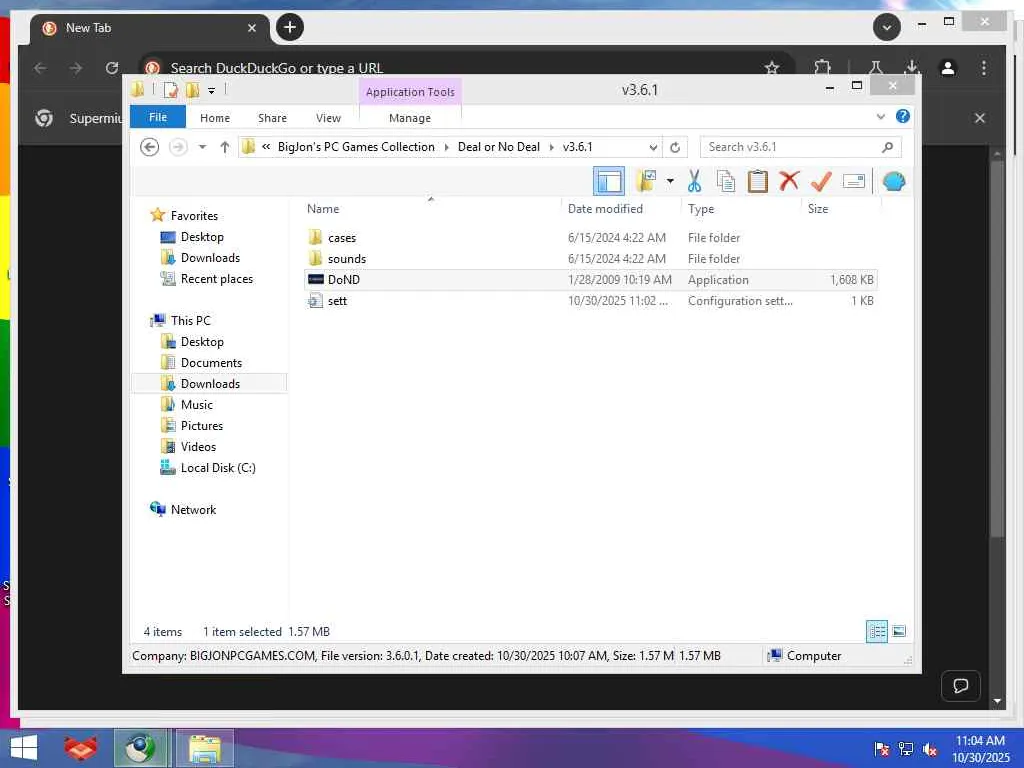
Task: Go up one folder level
Action: pyautogui.click(x=225, y=147)
